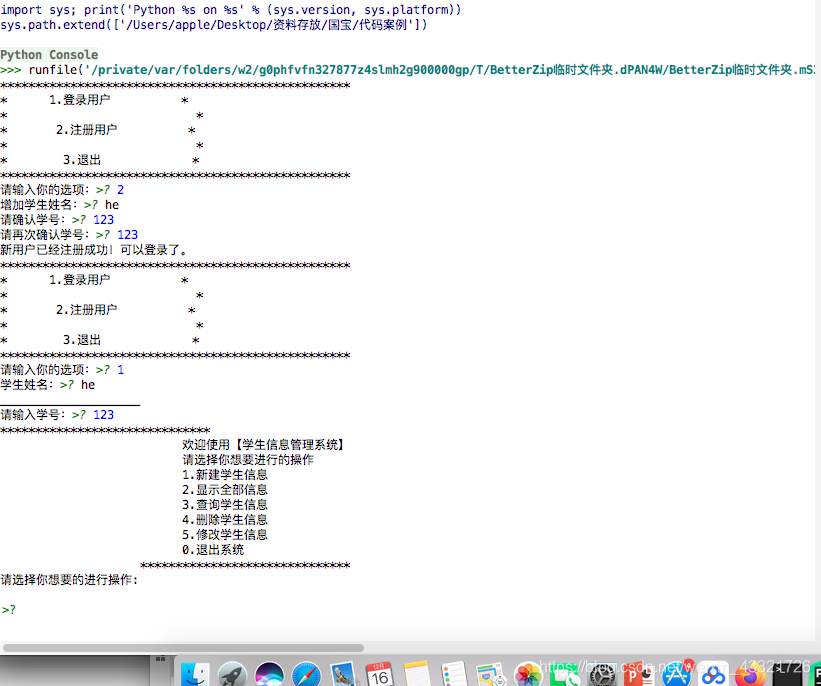Open the yellow Notes app in Dock
This screenshot has width=821, height=686.
(x=417, y=674)
